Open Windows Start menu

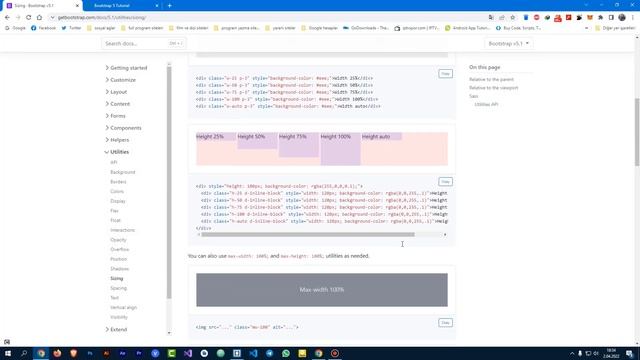(x=8, y=353)
